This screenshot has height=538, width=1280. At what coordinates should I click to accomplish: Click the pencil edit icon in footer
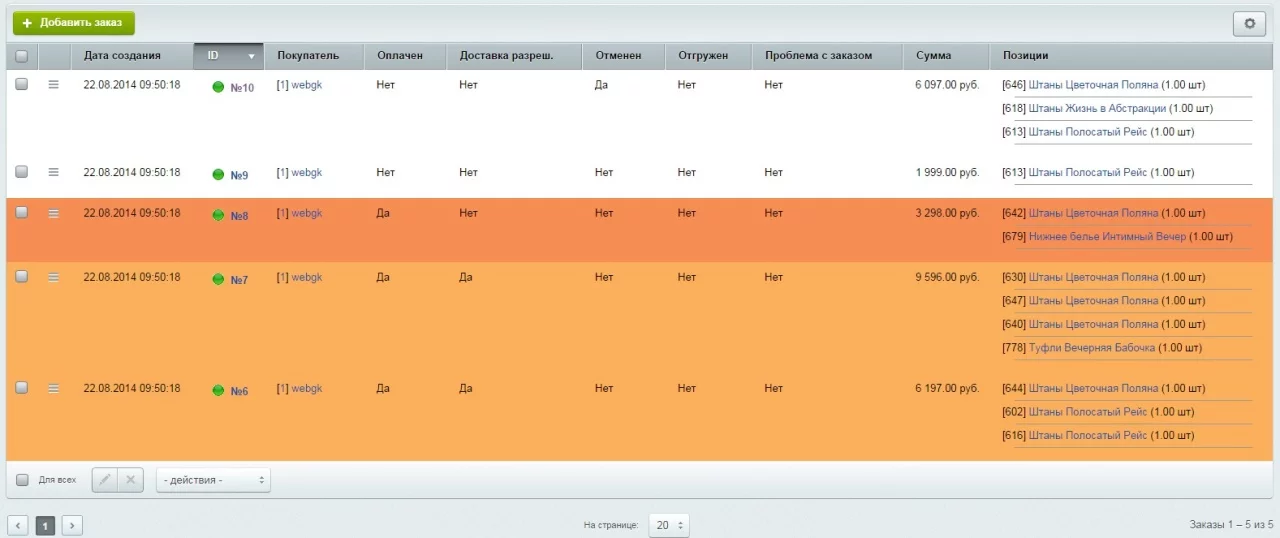[x=104, y=480]
